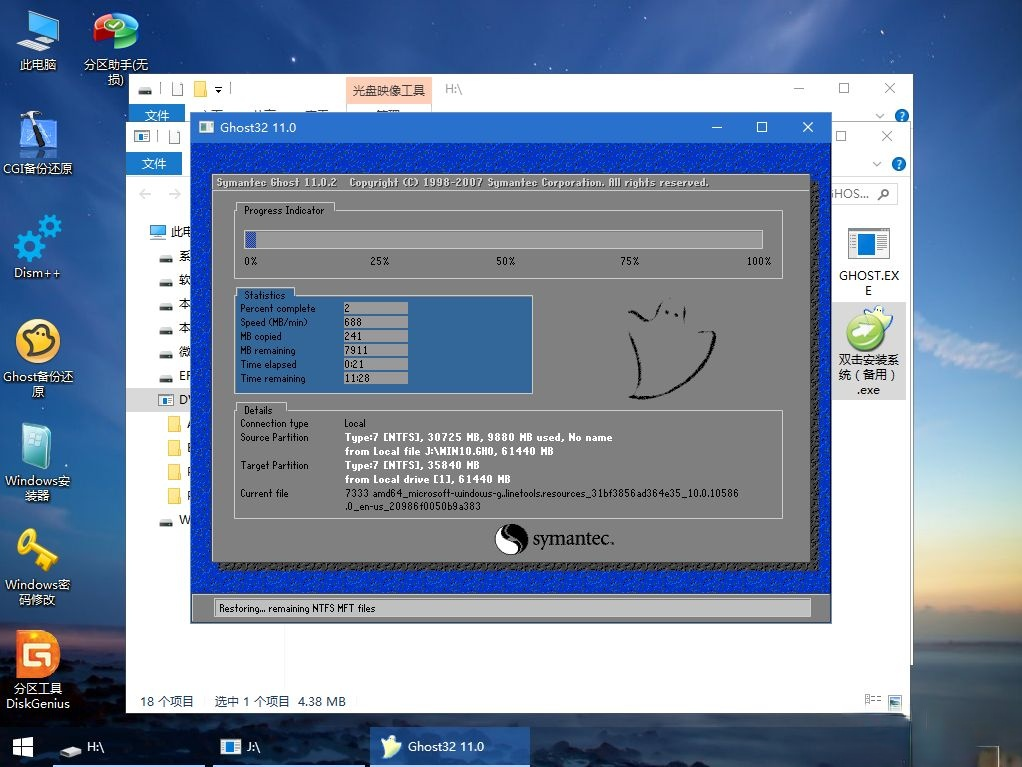This screenshot has height=767, width=1022.
Task: Select 此电脑 in navigation tree
Action: [x=169, y=232]
